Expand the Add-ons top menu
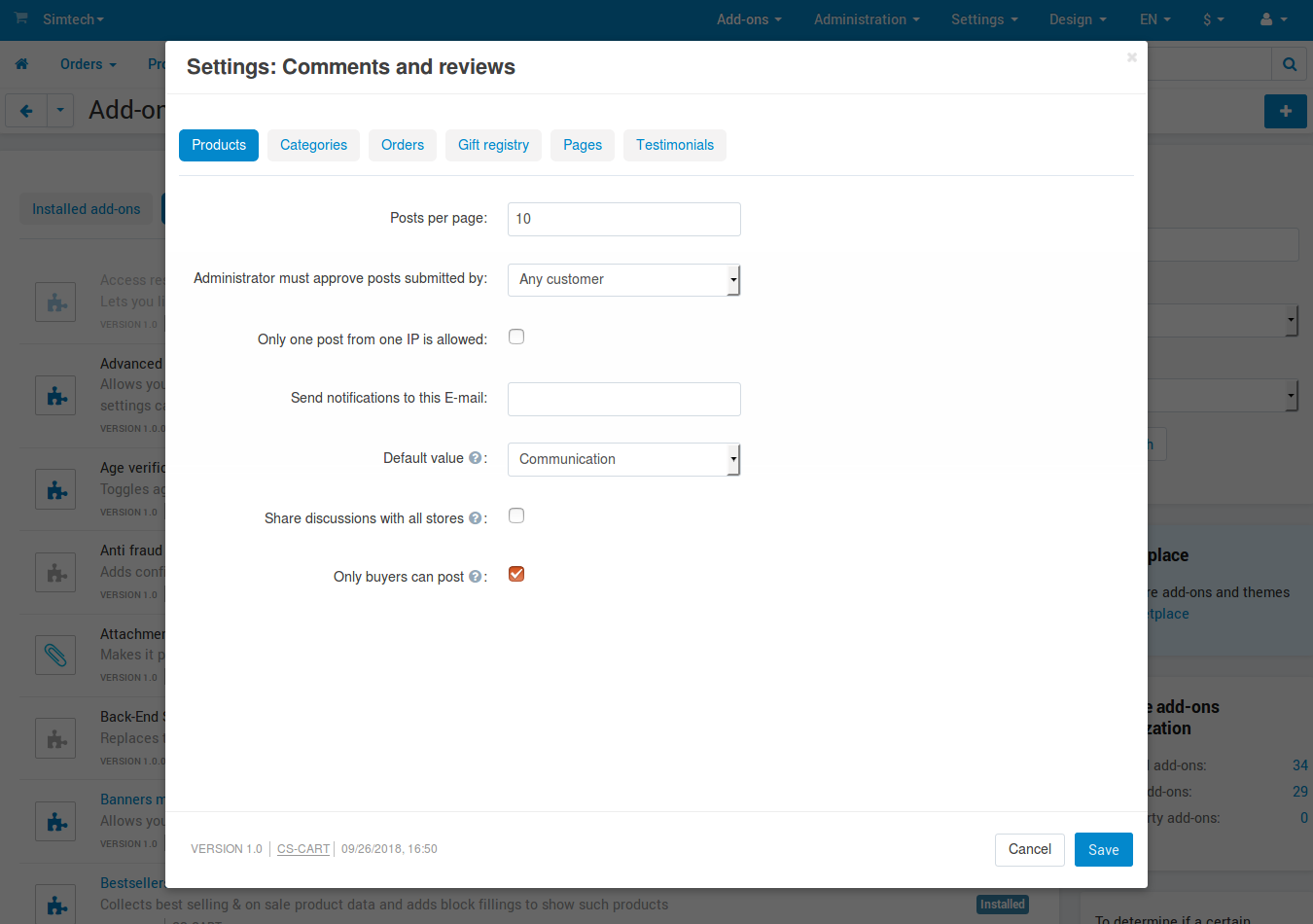The height and width of the screenshot is (924, 1313). [x=749, y=19]
